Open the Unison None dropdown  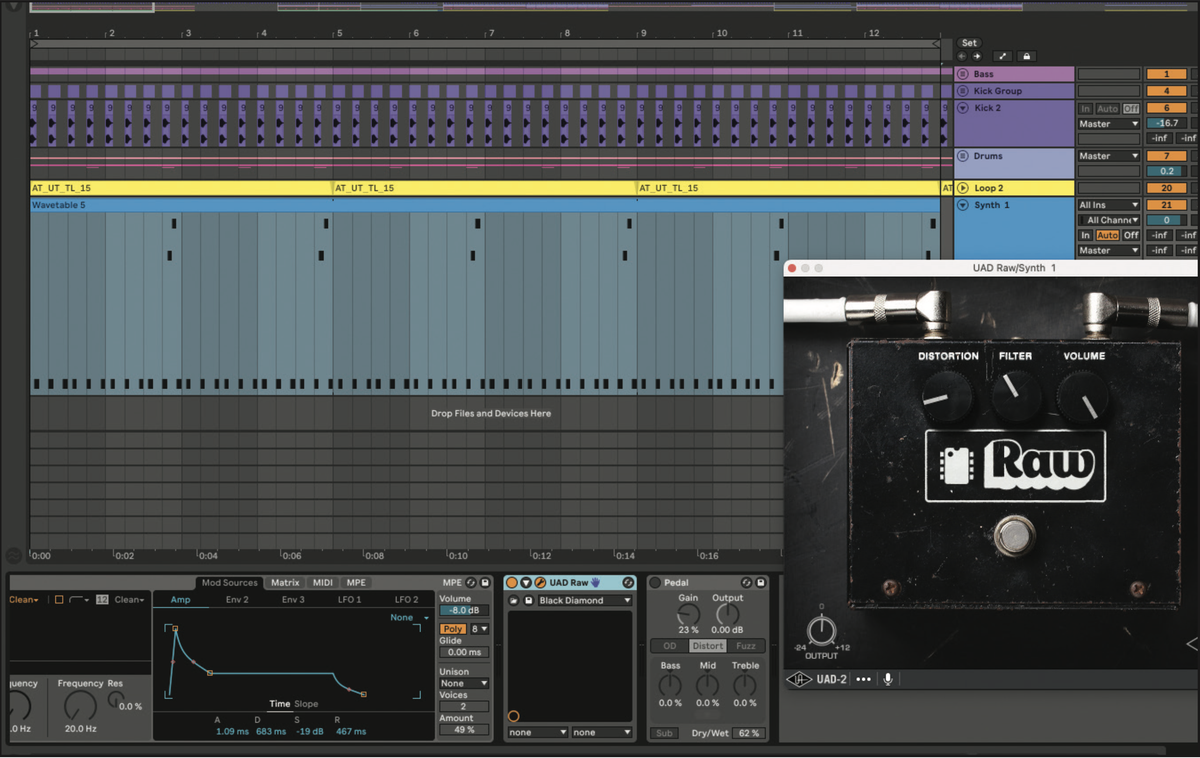pos(464,684)
